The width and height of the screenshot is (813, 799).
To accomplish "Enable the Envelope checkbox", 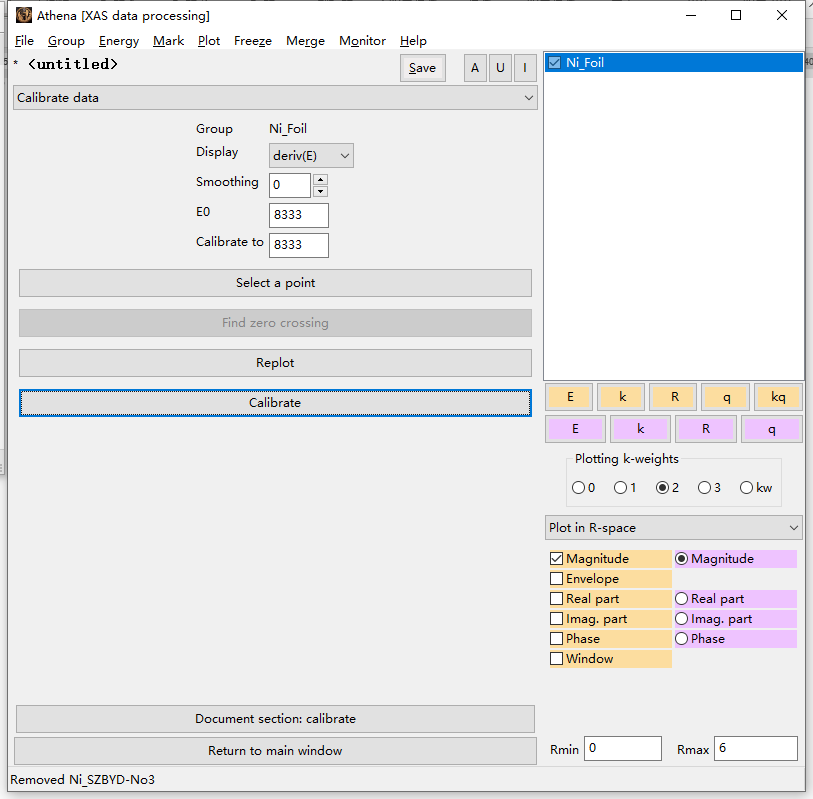I will (x=557, y=579).
